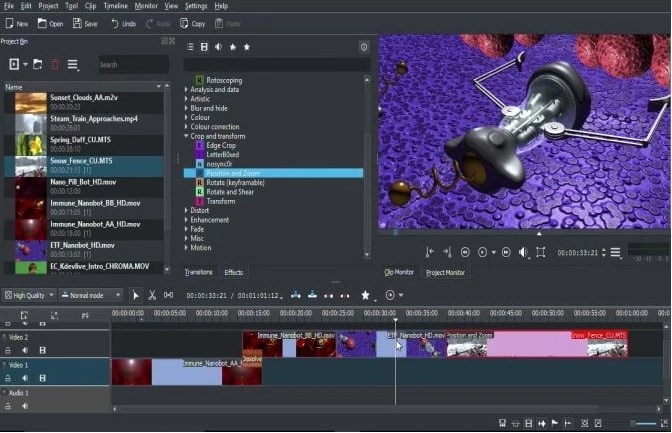
Task: Mute the Video 1 track audio
Action: (x=25, y=378)
